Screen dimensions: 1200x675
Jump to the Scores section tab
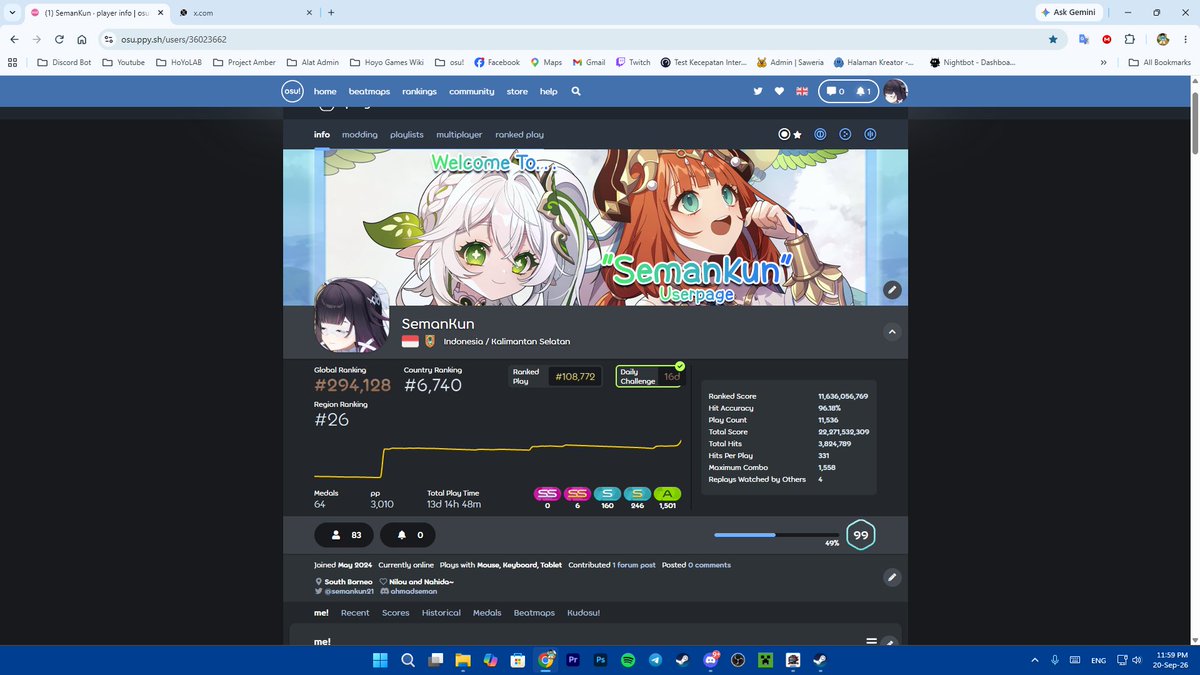click(x=396, y=612)
